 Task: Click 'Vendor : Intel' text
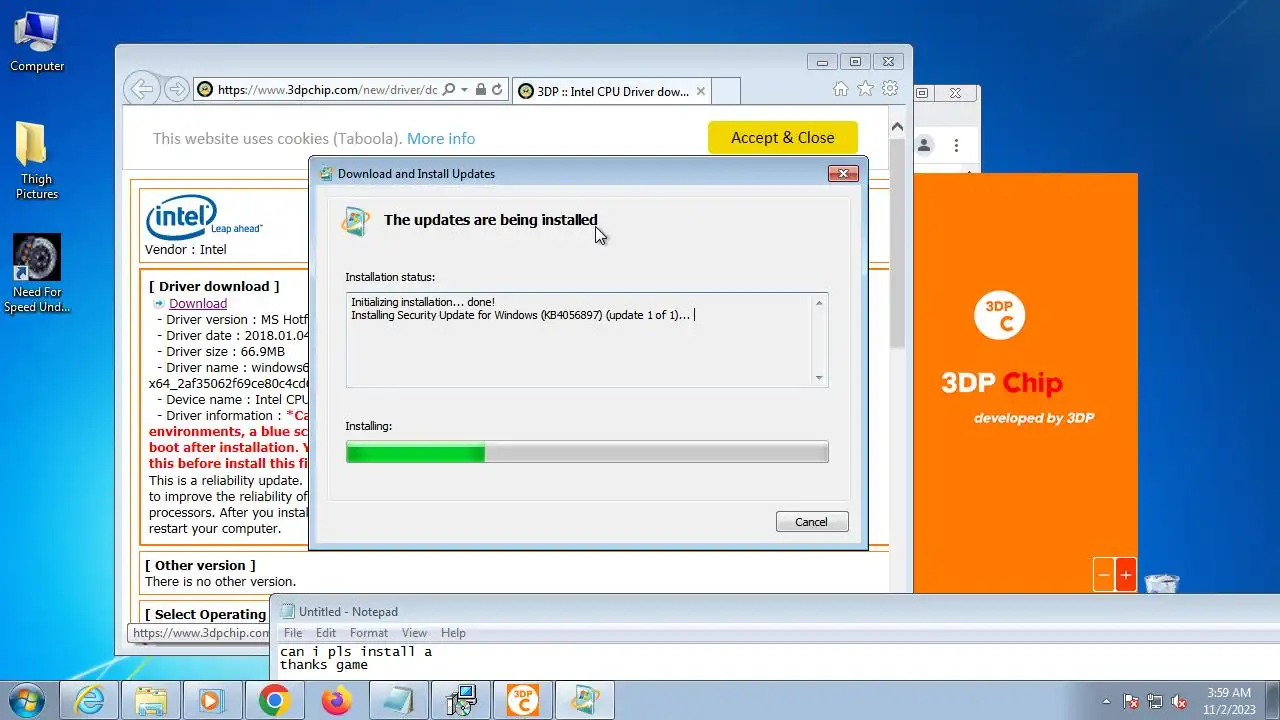tap(186, 250)
